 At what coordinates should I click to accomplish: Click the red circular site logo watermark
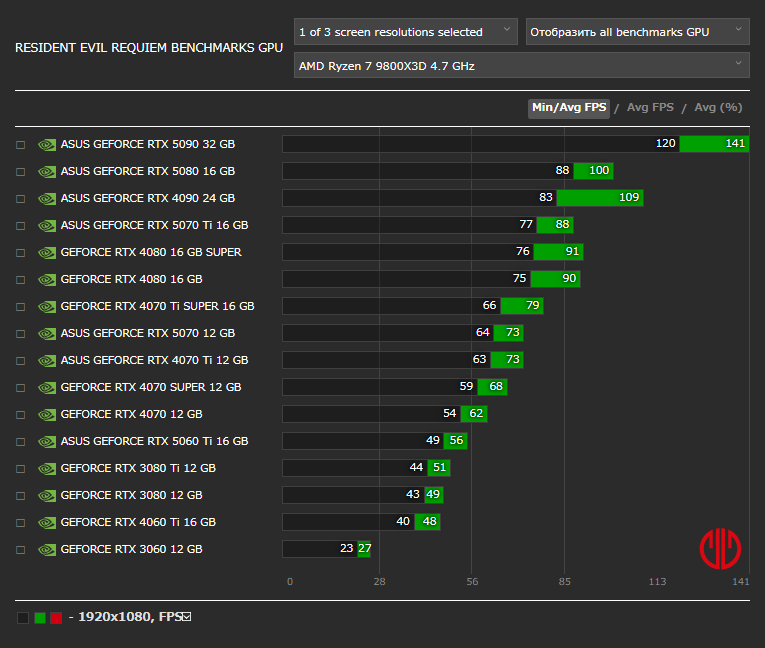(x=719, y=548)
